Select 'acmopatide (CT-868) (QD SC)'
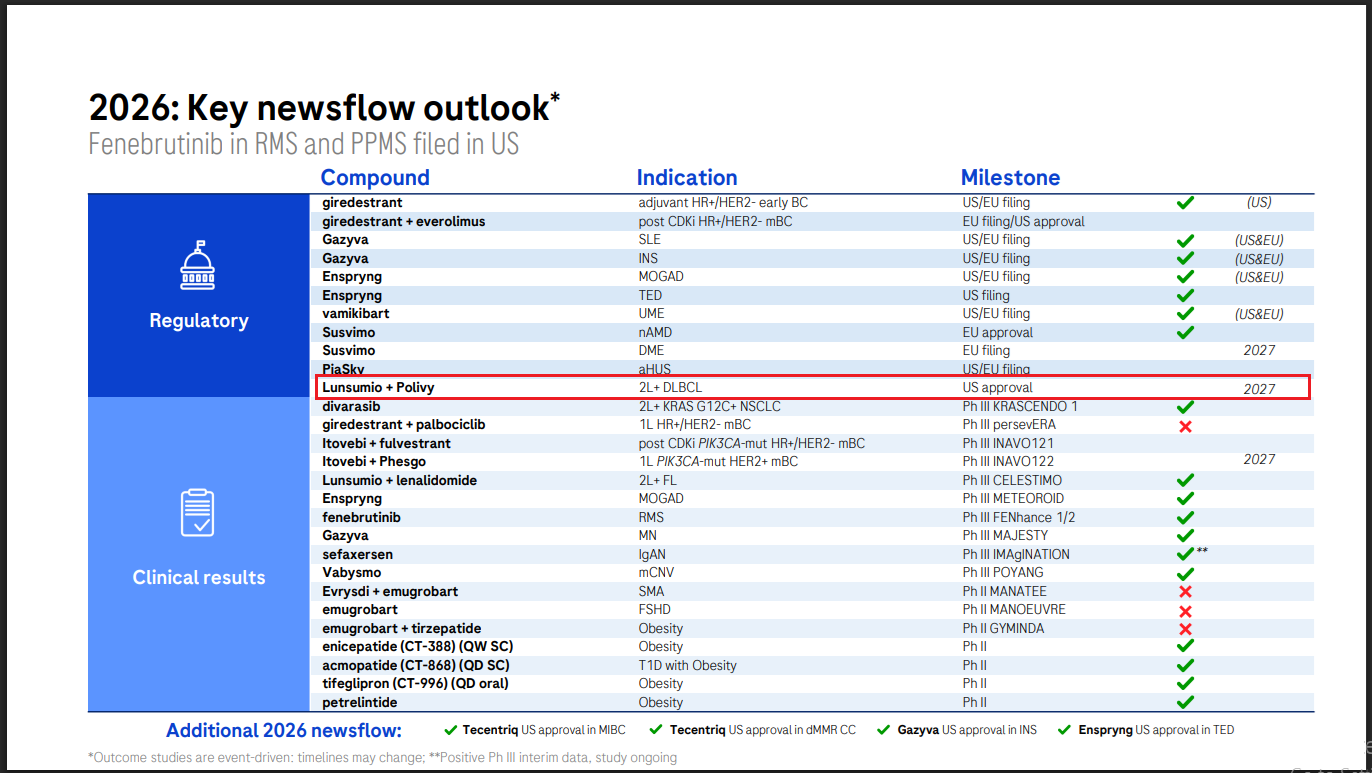 tap(416, 666)
